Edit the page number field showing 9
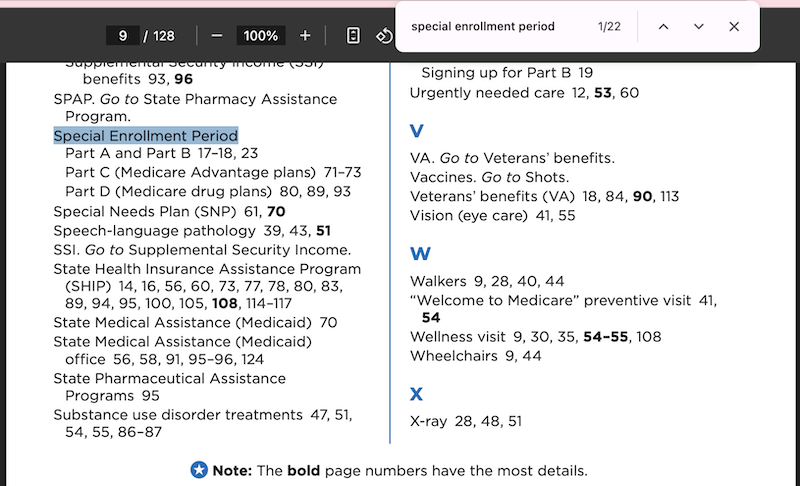The height and width of the screenshot is (486, 800). [122, 36]
